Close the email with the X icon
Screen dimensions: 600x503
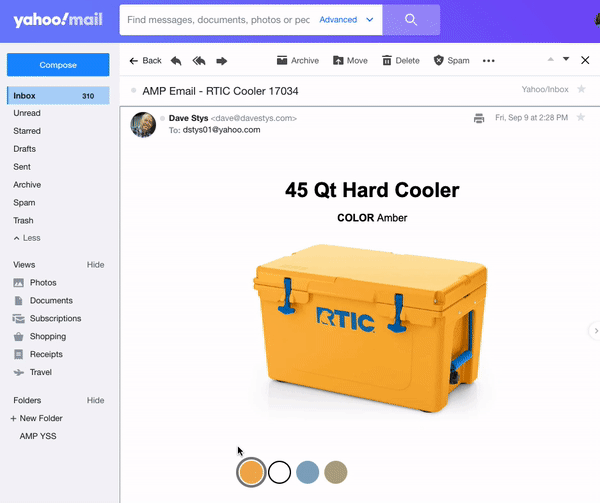585,60
